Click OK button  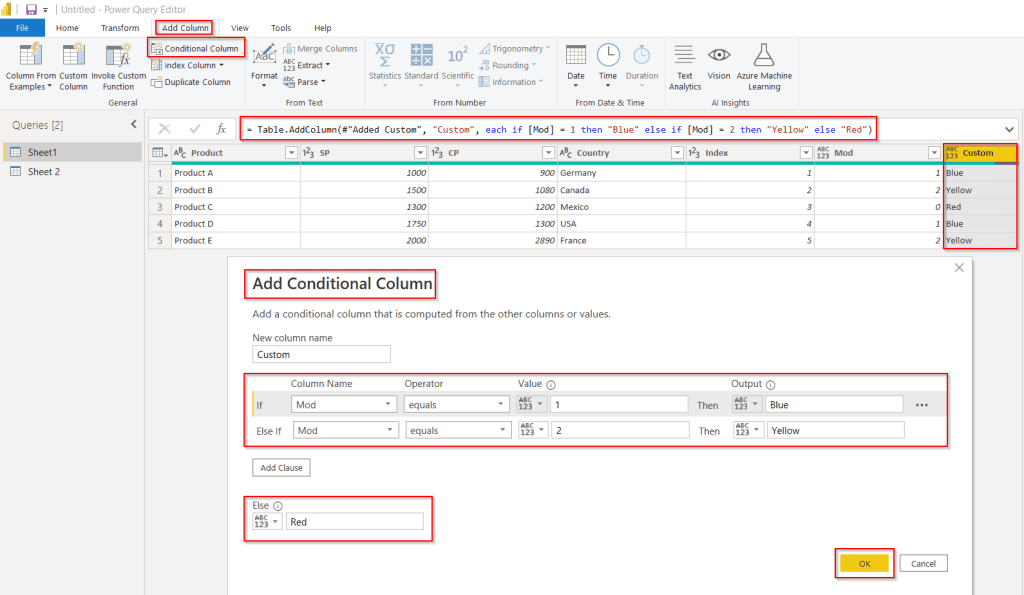click(864, 564)
